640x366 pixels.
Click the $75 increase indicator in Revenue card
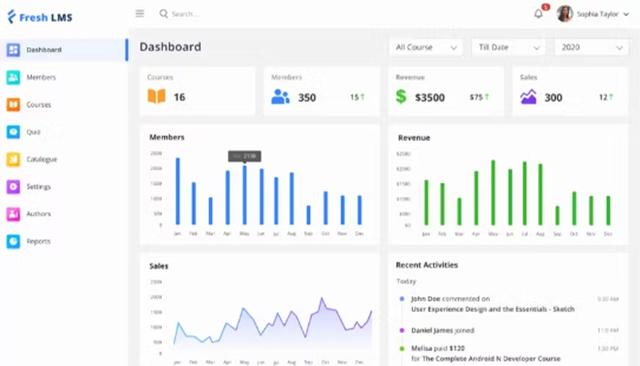pos(479,97)
